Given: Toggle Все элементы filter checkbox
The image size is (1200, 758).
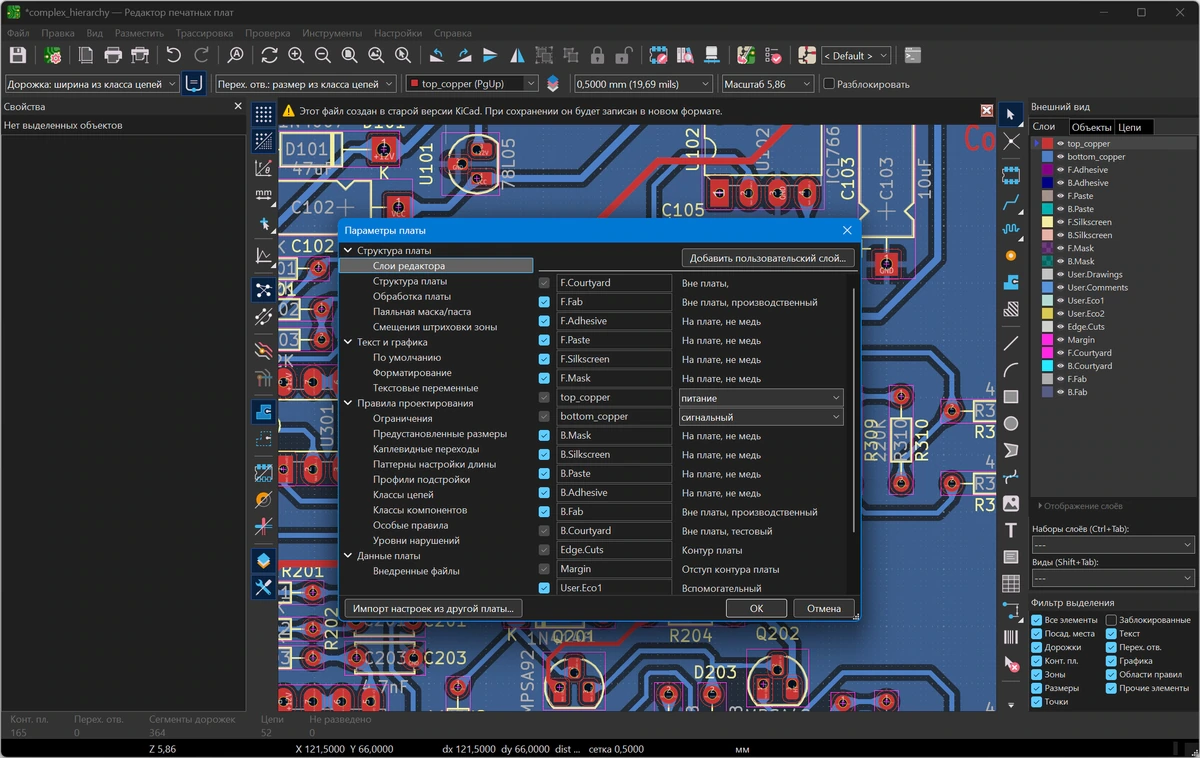Looking at the screenshot, I should click(x=1037, y=621).
